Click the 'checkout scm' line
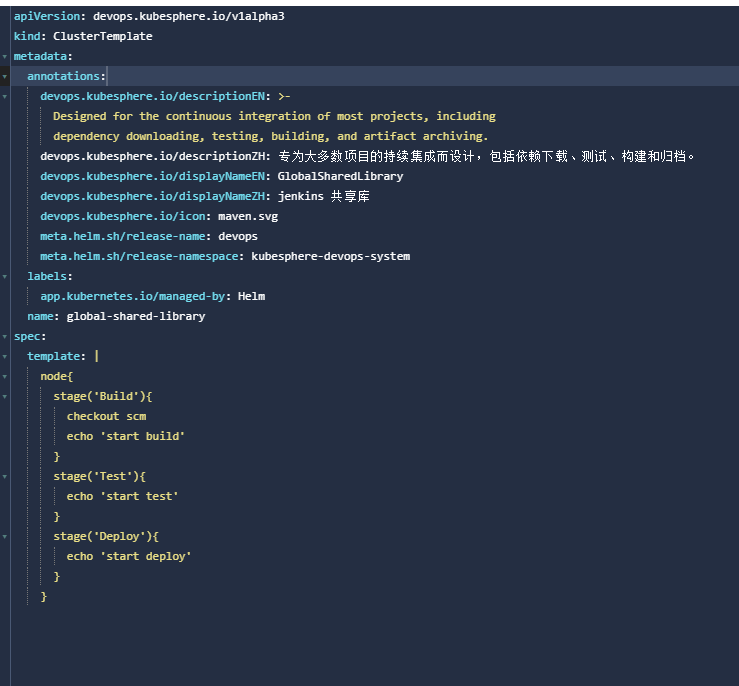The image size is (739, 686). coord(107,416)
